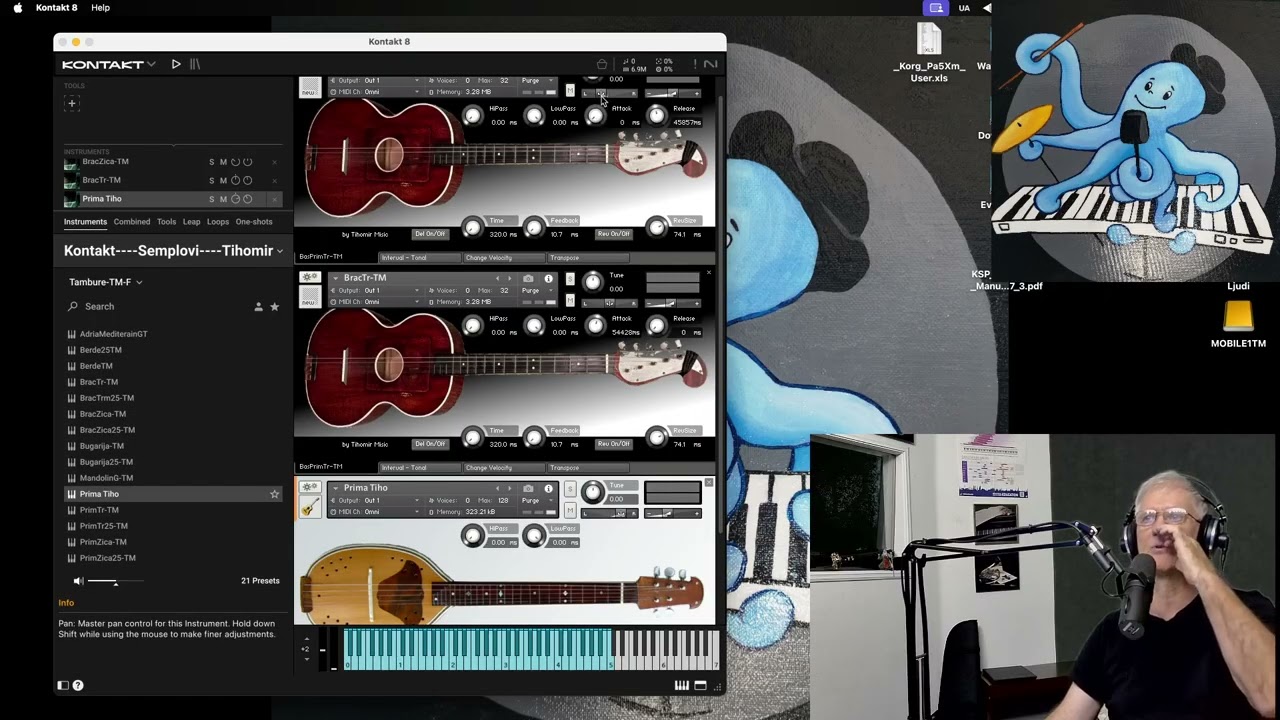Image resolution: width=1280 pixels, height=720 pixels.
Task: Go to previous preset in BracTr-TM header
Action: point(497,278)
